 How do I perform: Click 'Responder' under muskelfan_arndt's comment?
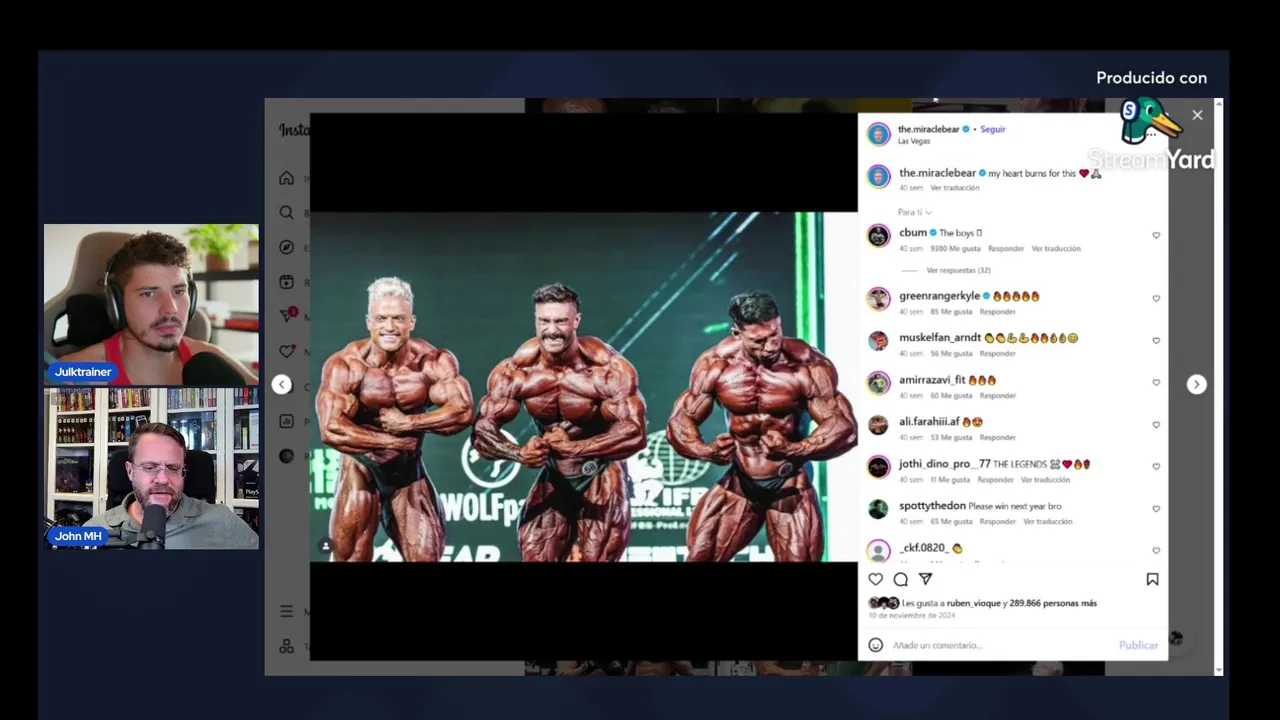pos(998,354)
